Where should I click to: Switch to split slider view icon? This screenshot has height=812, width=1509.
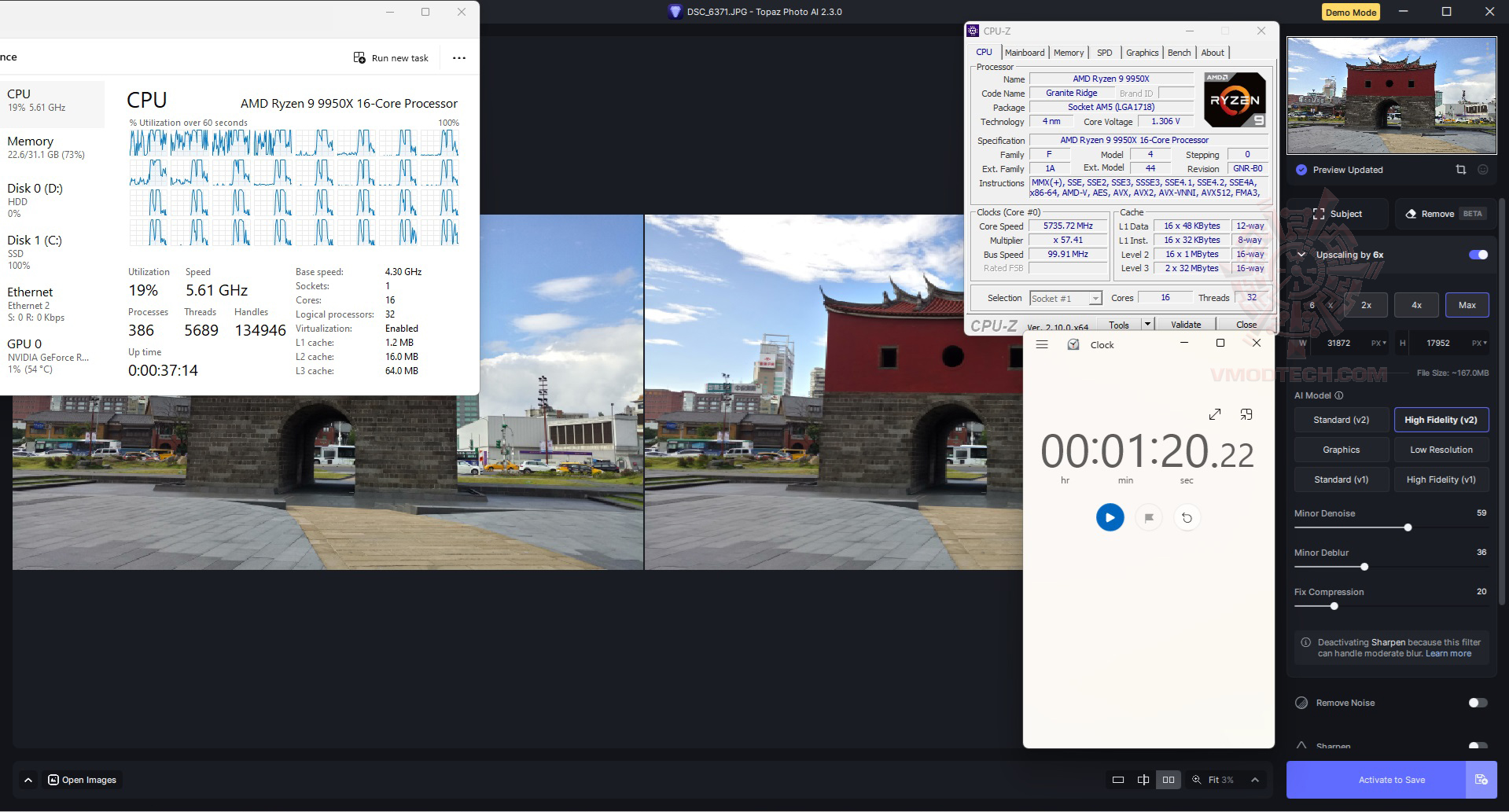click(x=1143, y=780)
